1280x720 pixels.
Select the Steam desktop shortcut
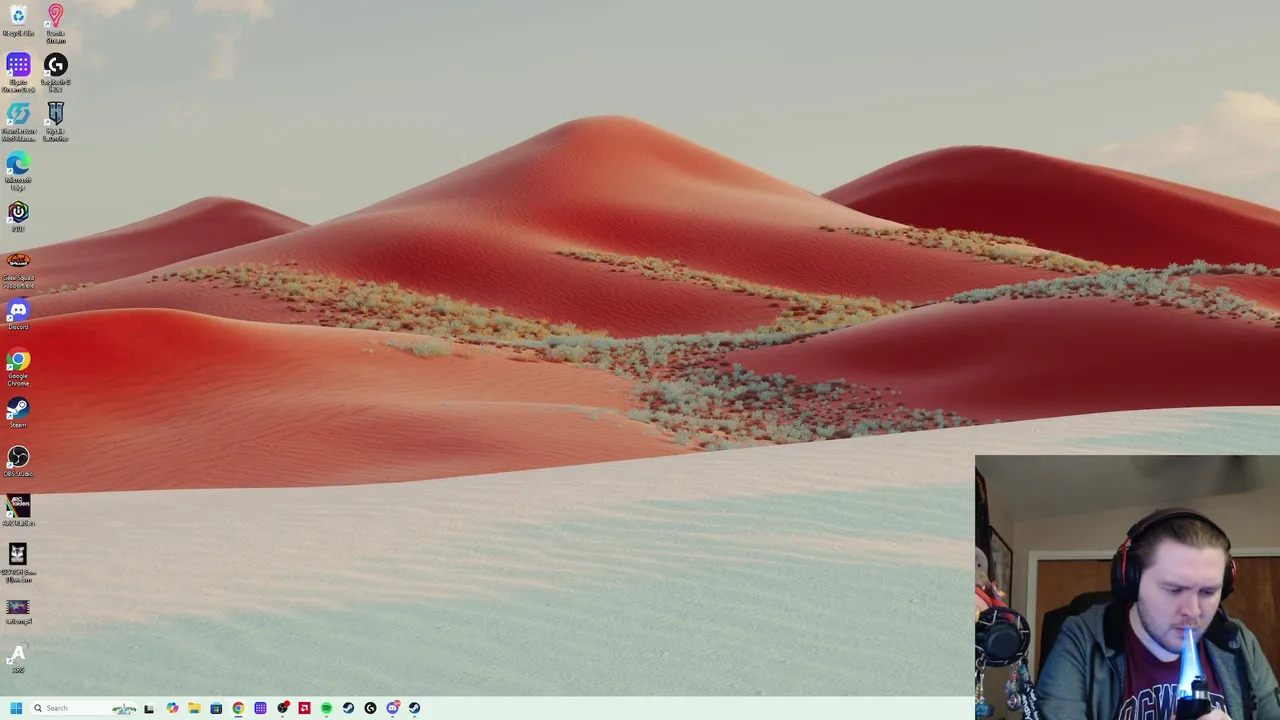point(18,413)
